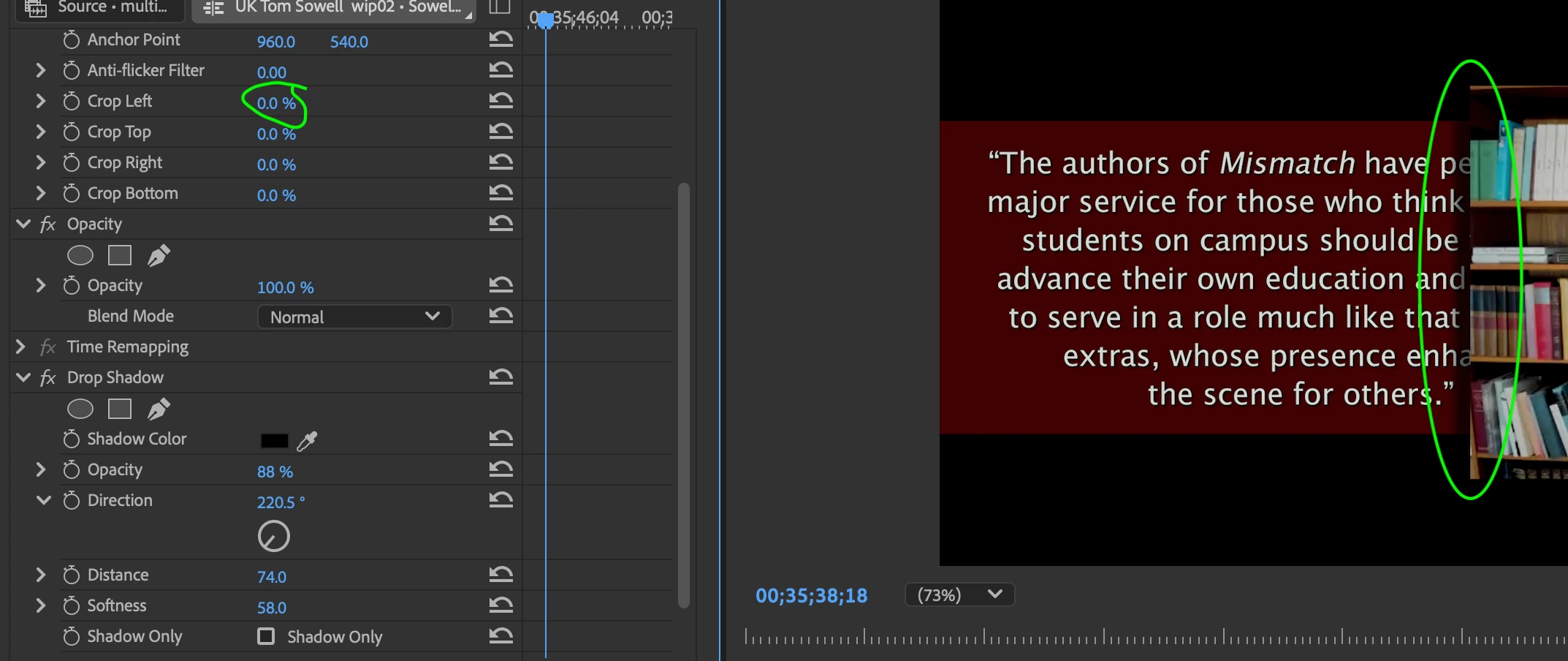Enable the Shadow Only checkbox
Screen dimensions: 1568x661
click(266, 636)
